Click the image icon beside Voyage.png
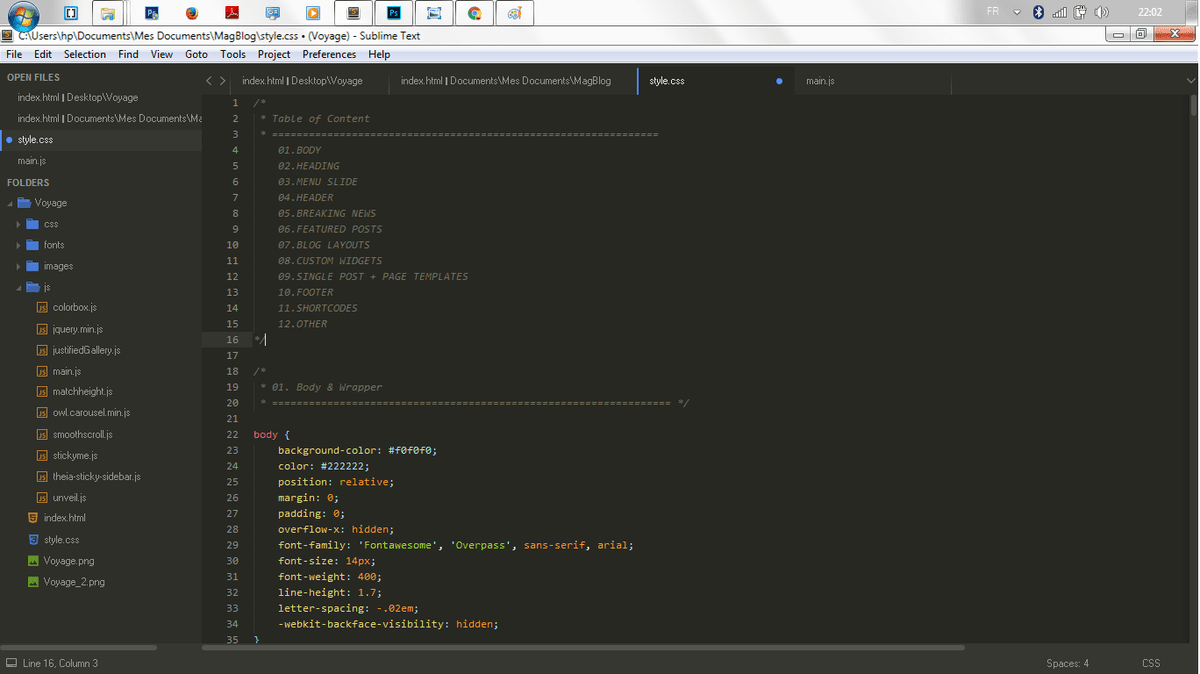1200x674 pixels. pyautogui.click(x=33, y=561)
